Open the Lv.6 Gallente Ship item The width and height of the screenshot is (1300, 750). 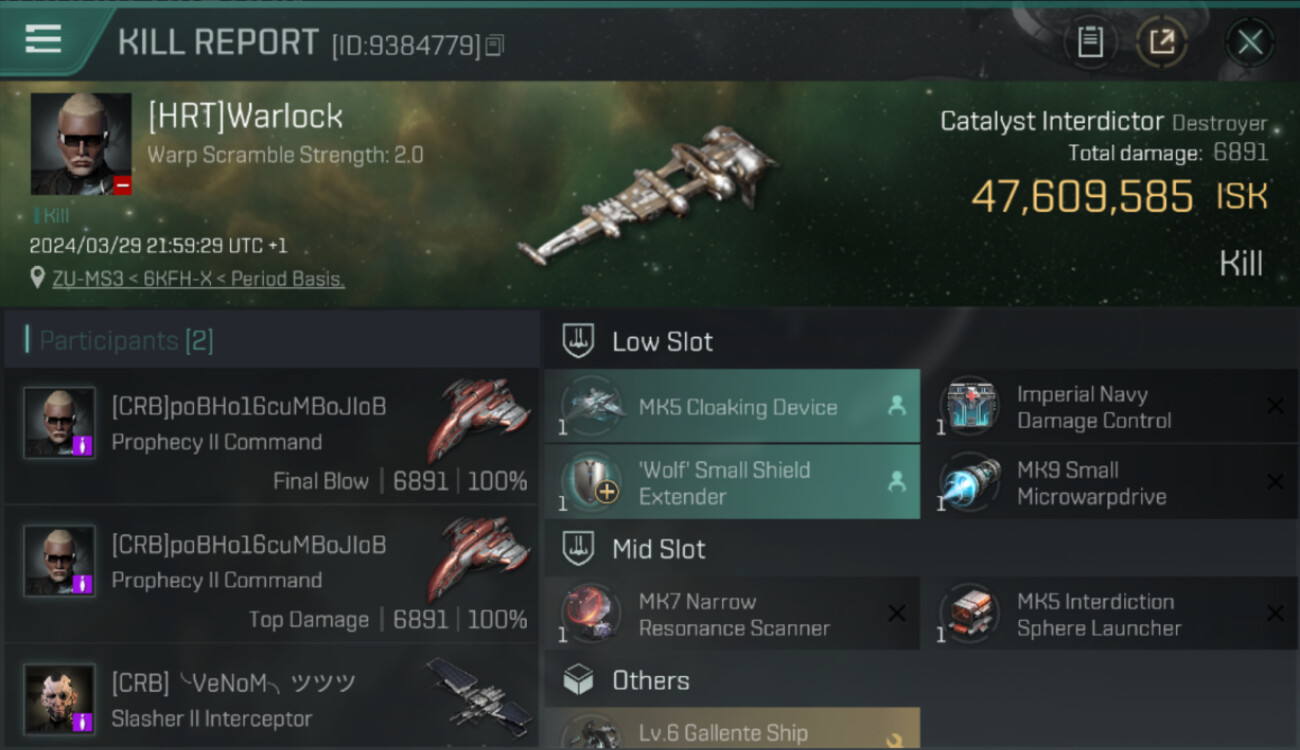point(732,729)
